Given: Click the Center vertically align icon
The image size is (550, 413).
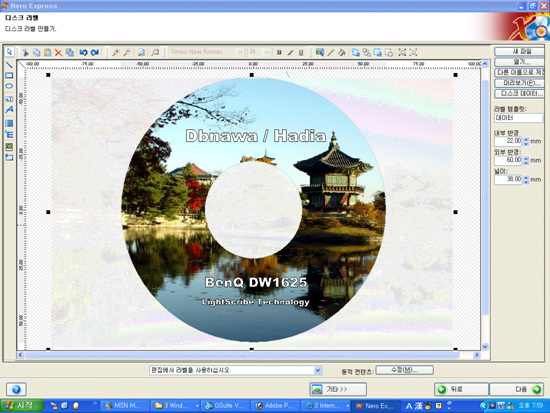Looking at the screenshot, I should pyautogui.click(x=414, y=53).
